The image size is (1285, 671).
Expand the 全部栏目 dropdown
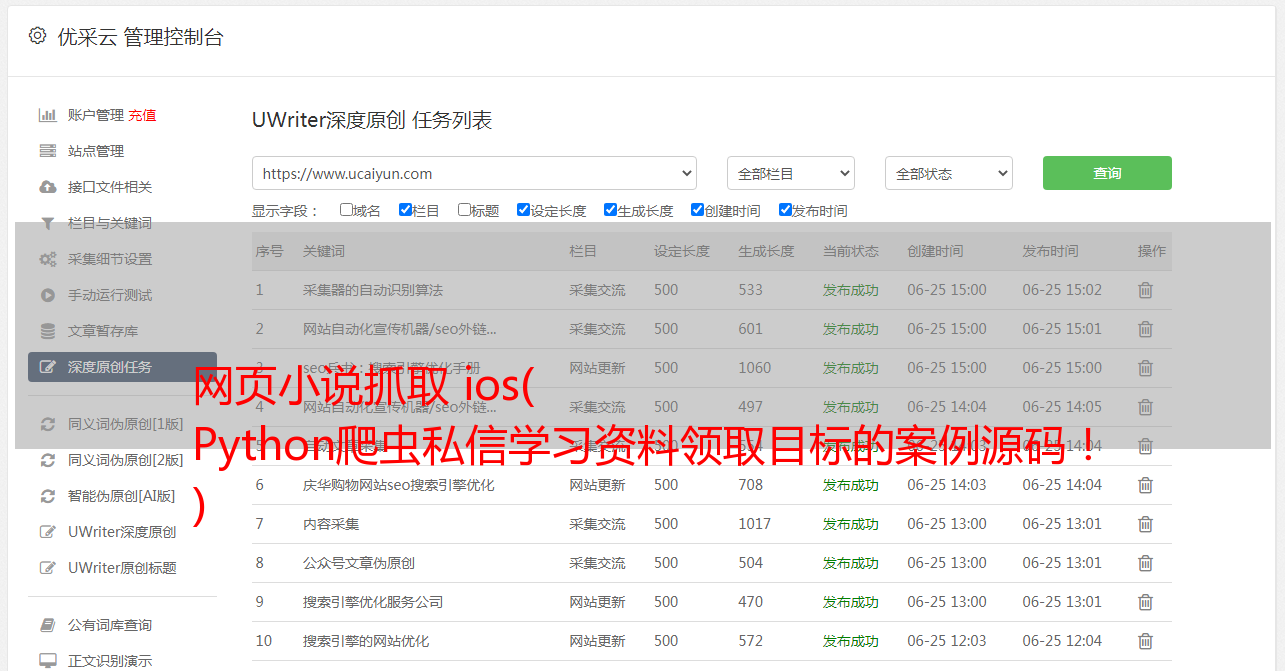(790, 173)
